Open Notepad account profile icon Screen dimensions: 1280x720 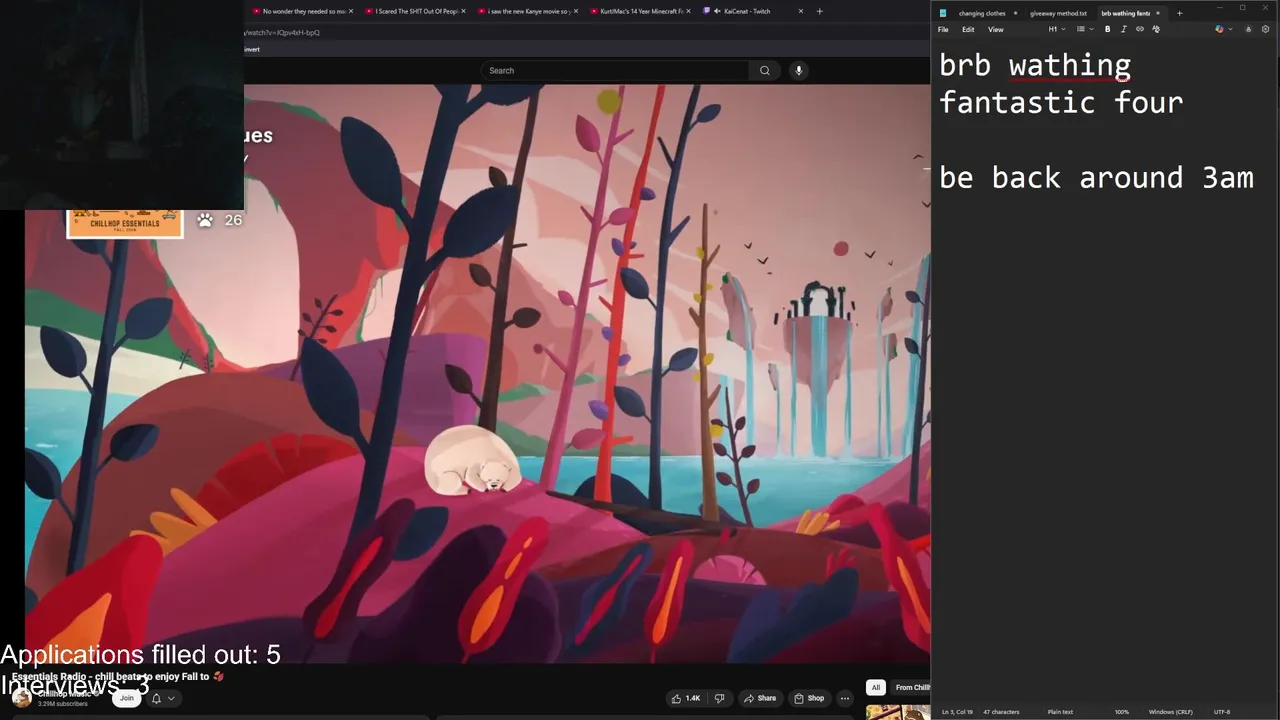[x=1248, y=29]
